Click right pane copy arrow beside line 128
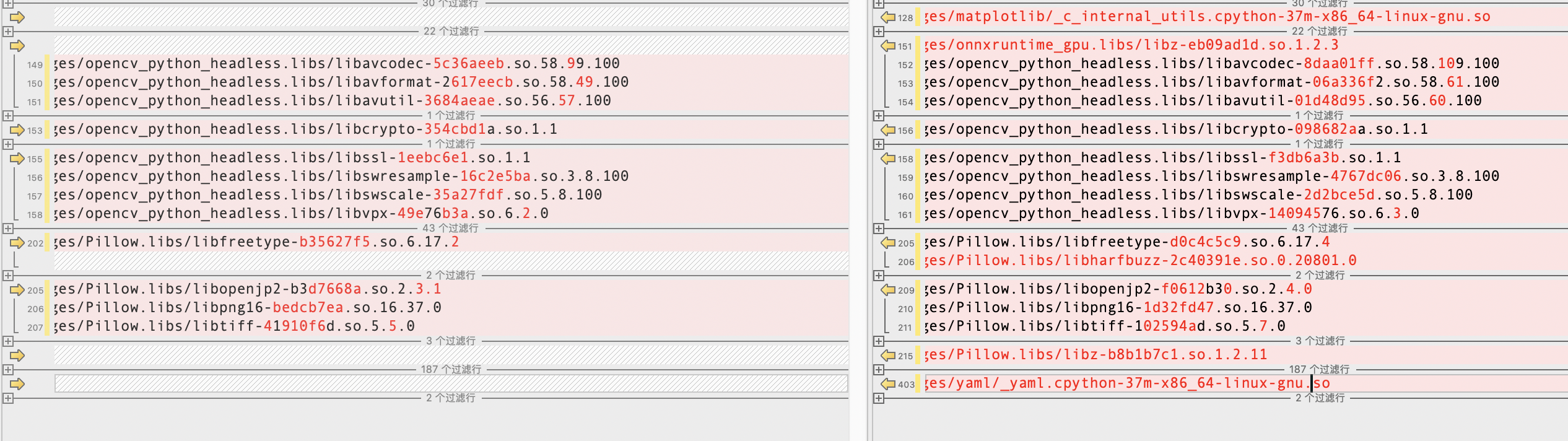Image resolution: width=1568 pixels, height=441 pixels. point(888,17)
